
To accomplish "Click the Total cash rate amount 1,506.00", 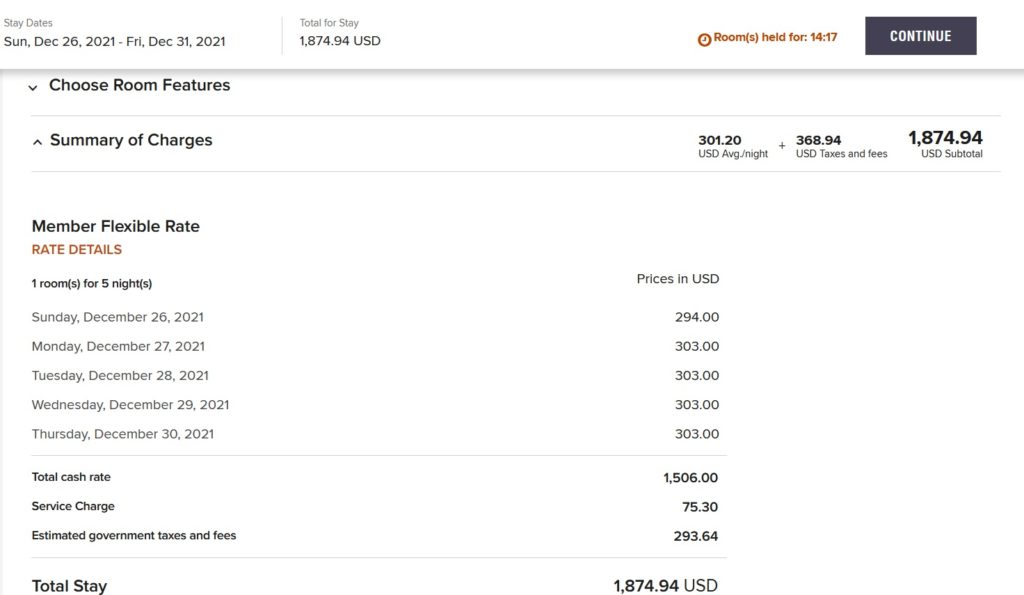I will click(690, 478).
